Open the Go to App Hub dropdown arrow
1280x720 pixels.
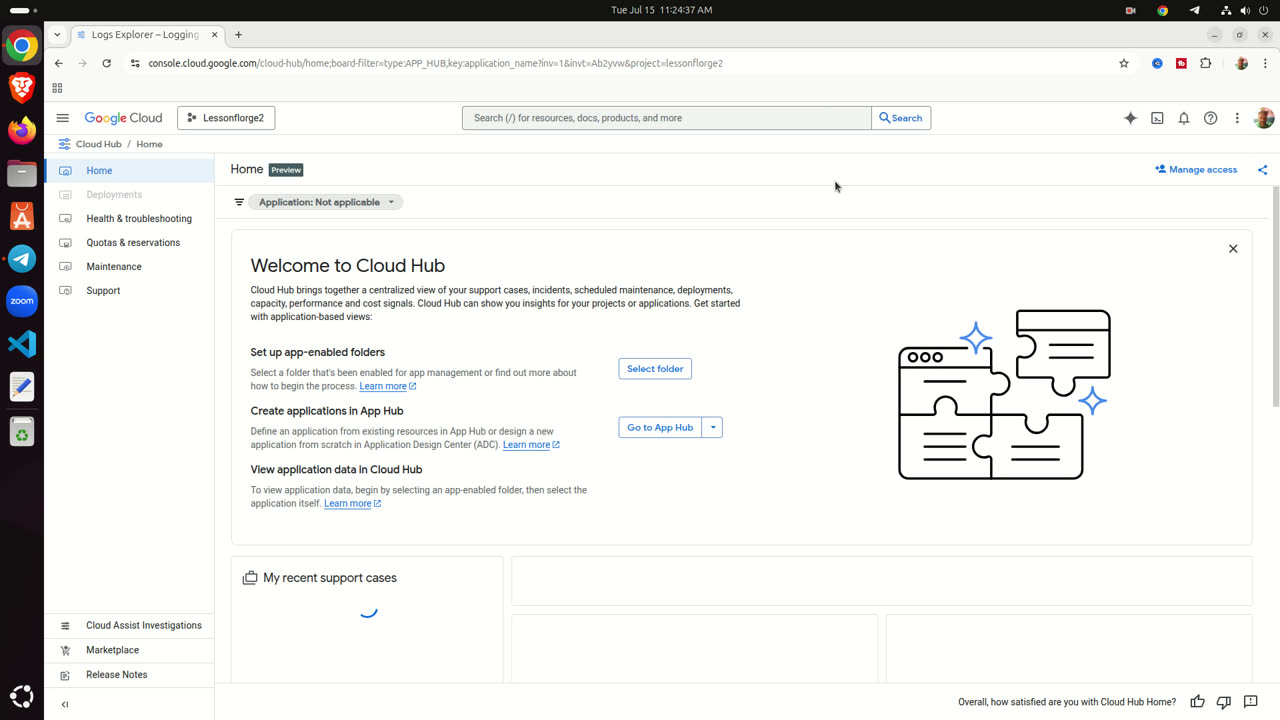712,427
